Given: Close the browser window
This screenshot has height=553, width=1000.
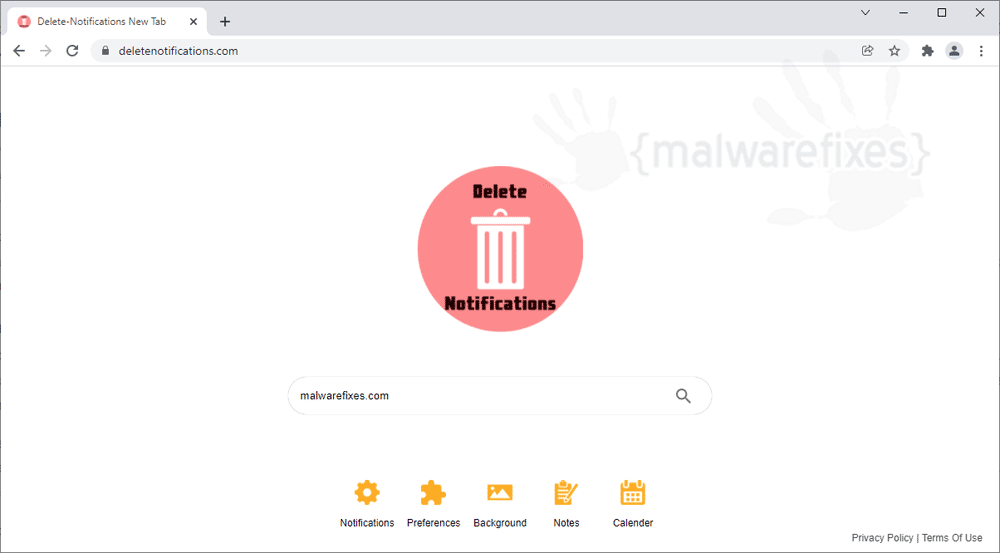Looking at the screenshot, I should click(x=980, y=13).
